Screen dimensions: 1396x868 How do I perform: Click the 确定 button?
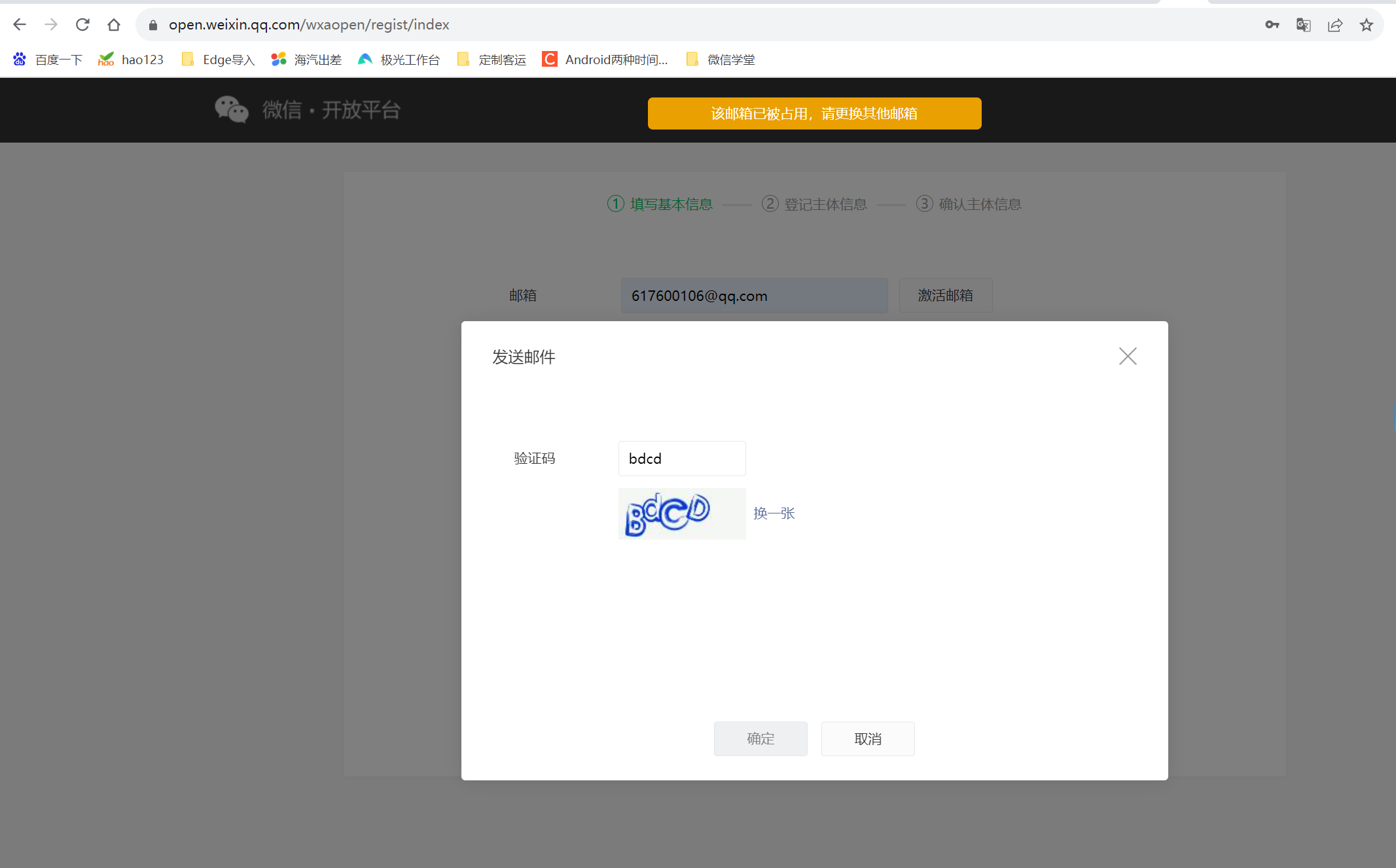click(760, 738)
